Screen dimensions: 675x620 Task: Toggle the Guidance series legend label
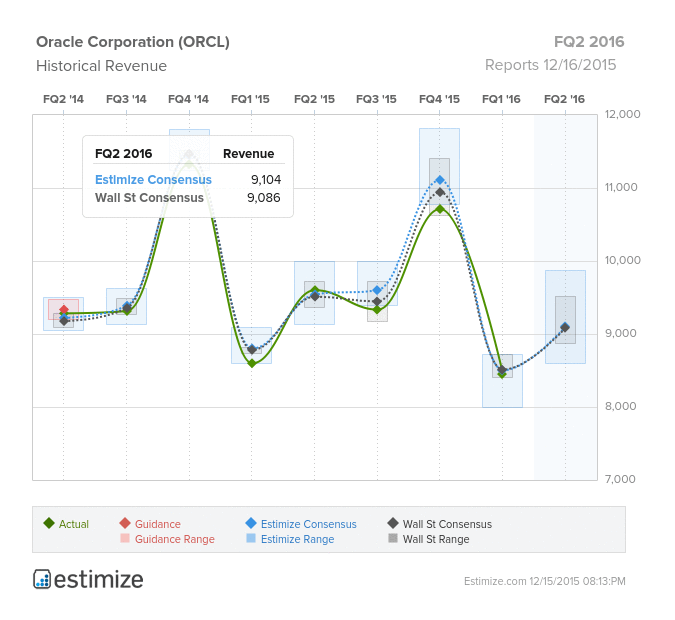158,524
